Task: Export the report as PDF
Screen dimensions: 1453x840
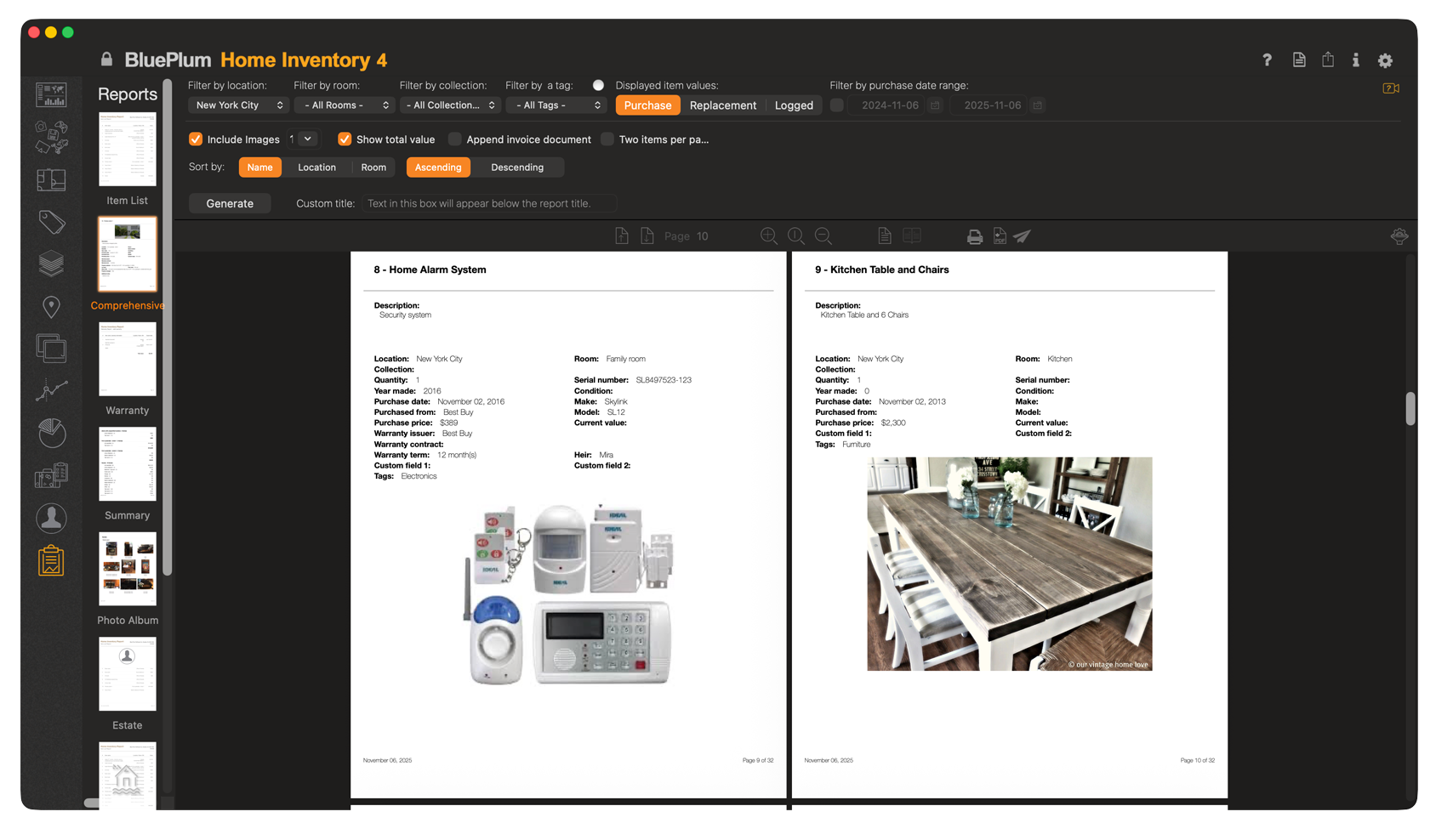Action: tap(999, 236)
